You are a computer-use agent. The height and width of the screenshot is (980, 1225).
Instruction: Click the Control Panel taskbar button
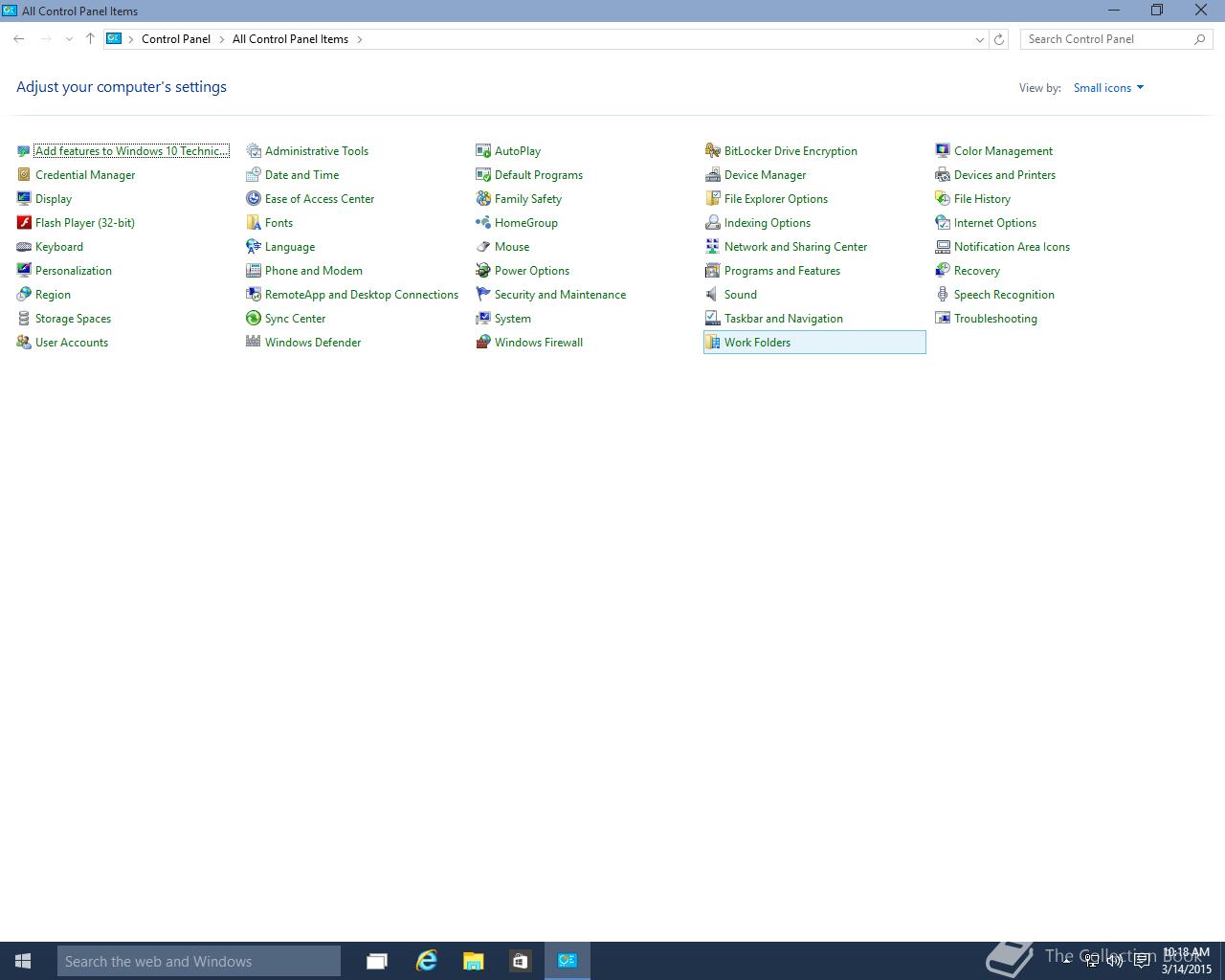(568, 961)
